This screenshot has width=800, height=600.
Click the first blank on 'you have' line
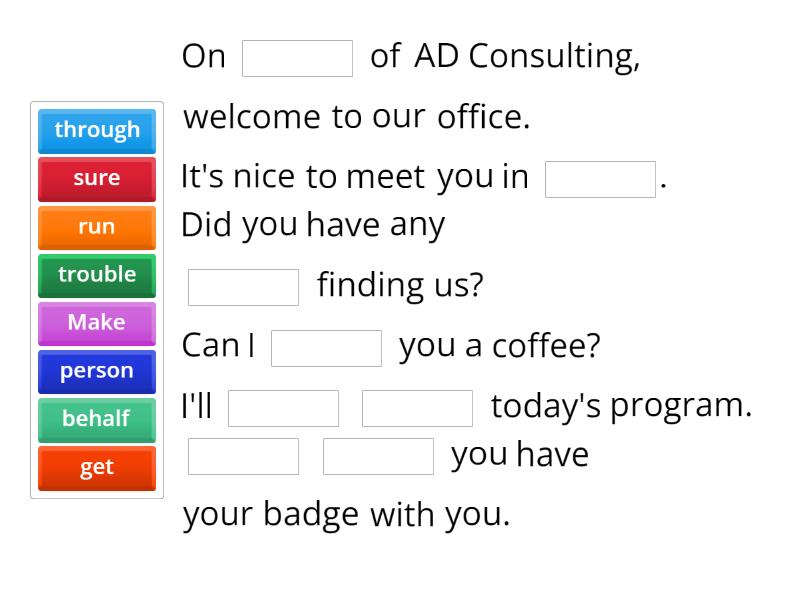click(243, 456)
